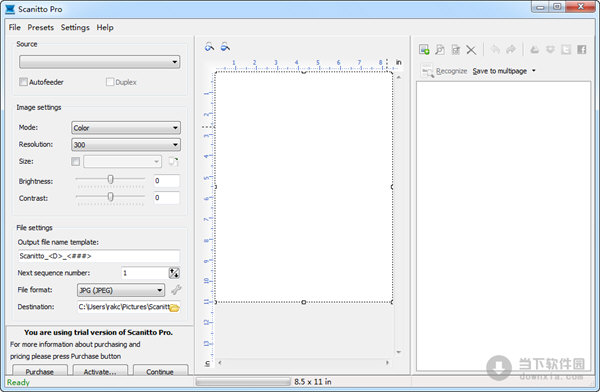Click the view image magnifier icon
The width and height of the screenshot is (600, 392).
click(440, 49)
